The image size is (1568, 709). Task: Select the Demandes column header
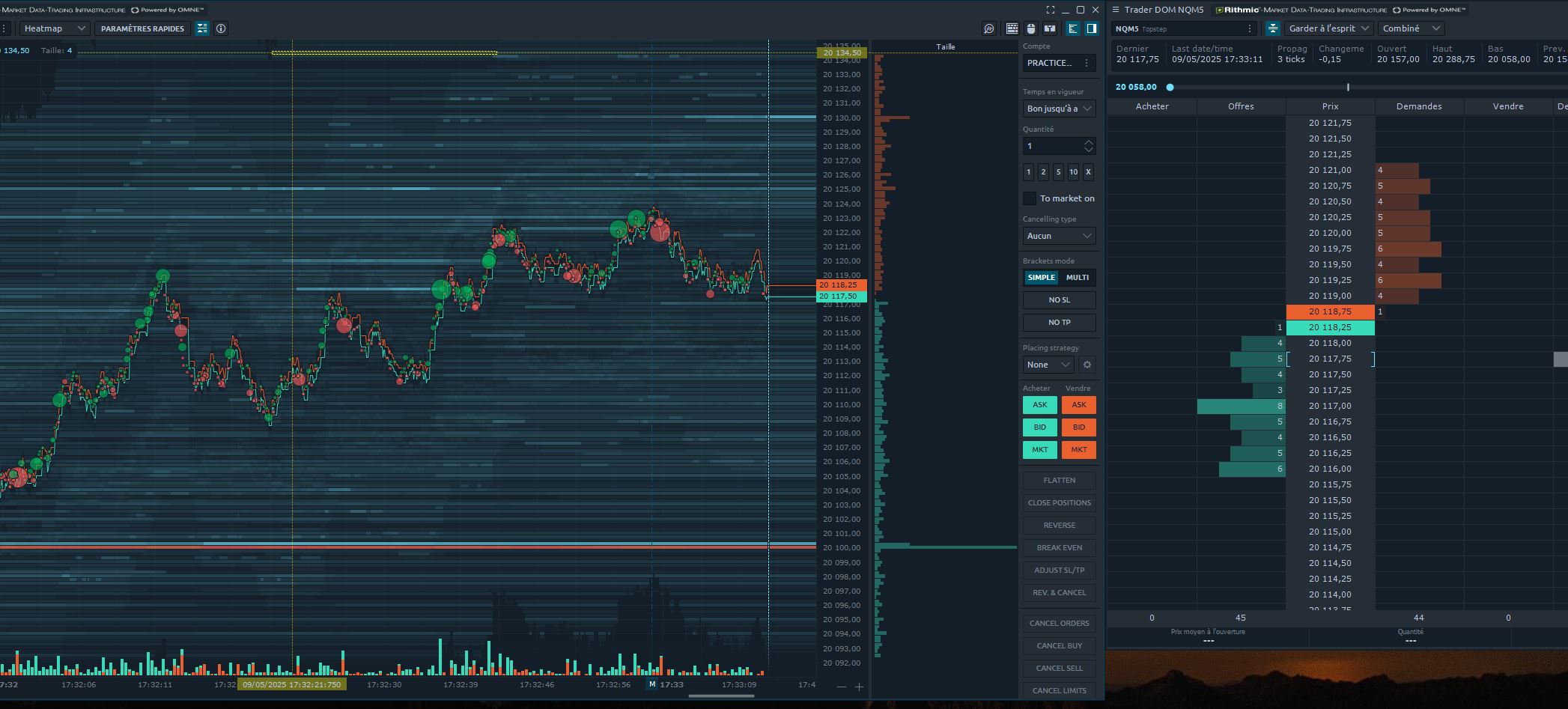(x=1419, y=106)
